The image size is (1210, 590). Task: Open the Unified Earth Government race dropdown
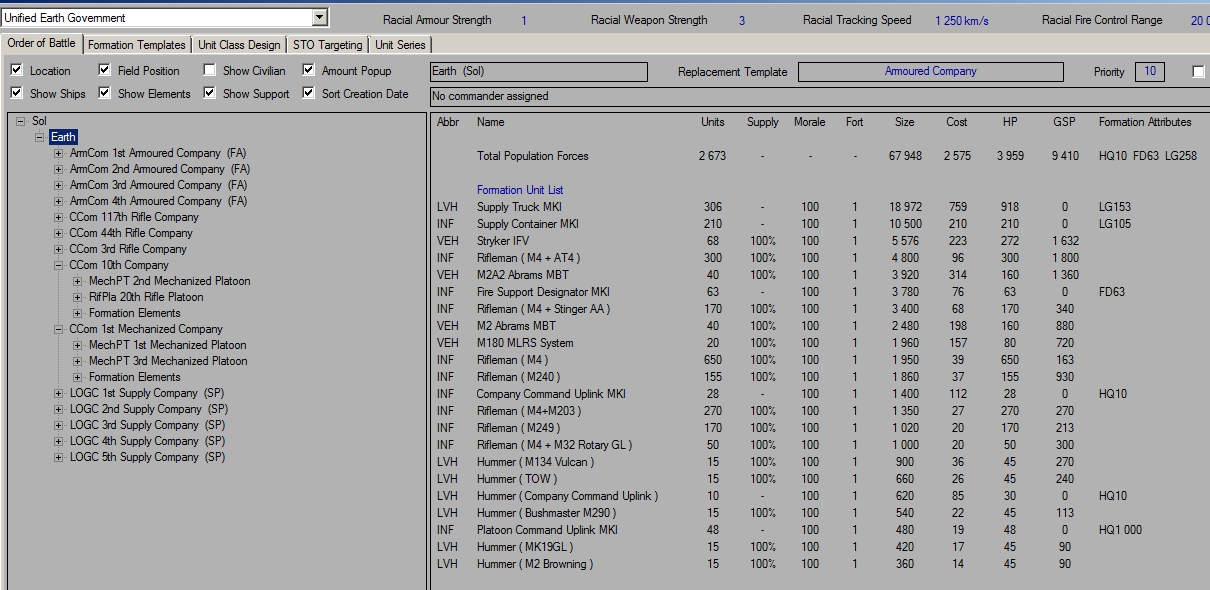(319, 17)
